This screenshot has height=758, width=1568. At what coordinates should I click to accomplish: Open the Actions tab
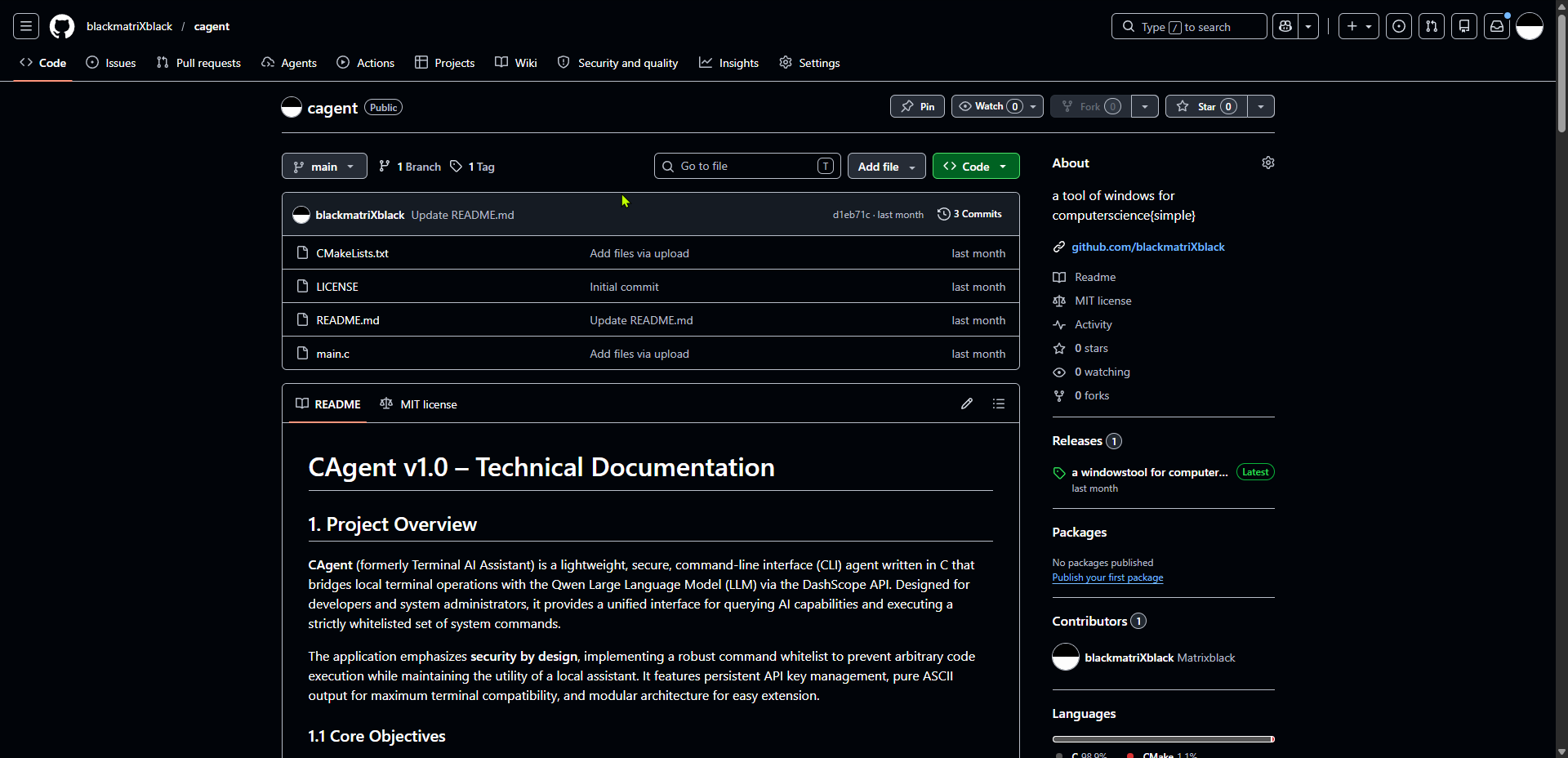(366, 63)
